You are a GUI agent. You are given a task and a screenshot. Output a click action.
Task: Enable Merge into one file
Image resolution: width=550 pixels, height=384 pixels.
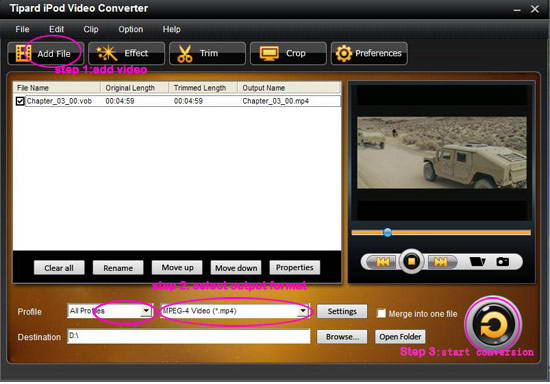point(381,313)
